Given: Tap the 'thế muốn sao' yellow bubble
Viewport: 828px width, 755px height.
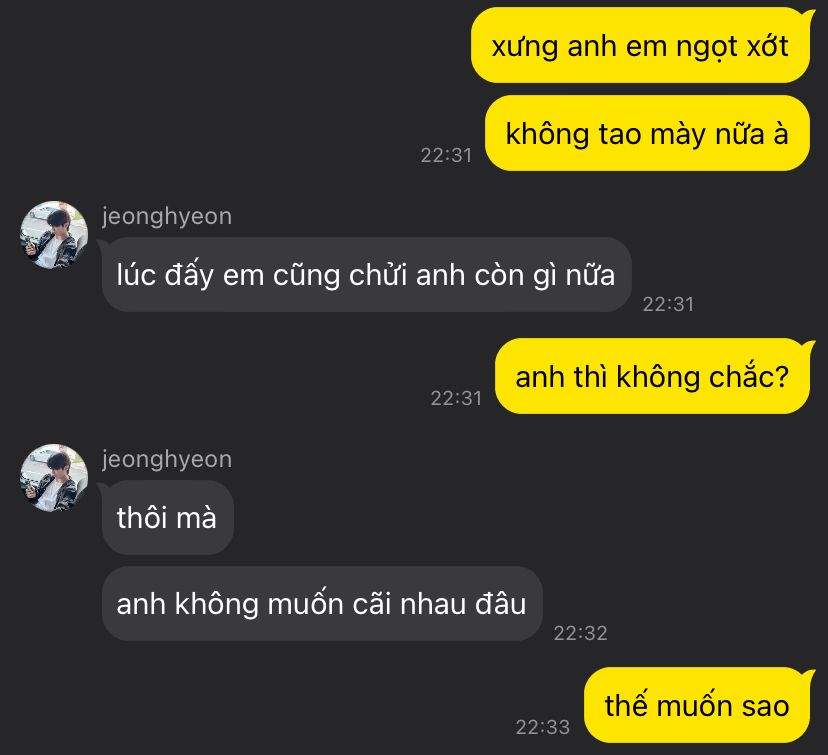Looking at the screenshot, I should click(x=697, y=705).
